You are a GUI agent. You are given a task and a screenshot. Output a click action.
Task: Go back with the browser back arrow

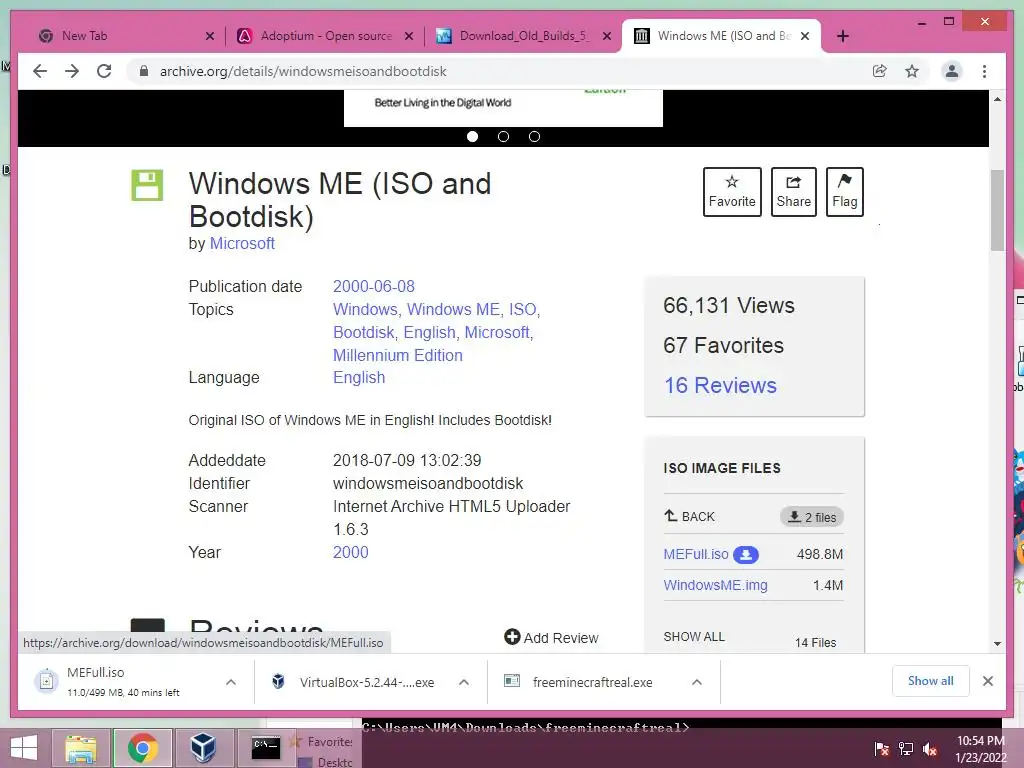(x=40, y=71)
